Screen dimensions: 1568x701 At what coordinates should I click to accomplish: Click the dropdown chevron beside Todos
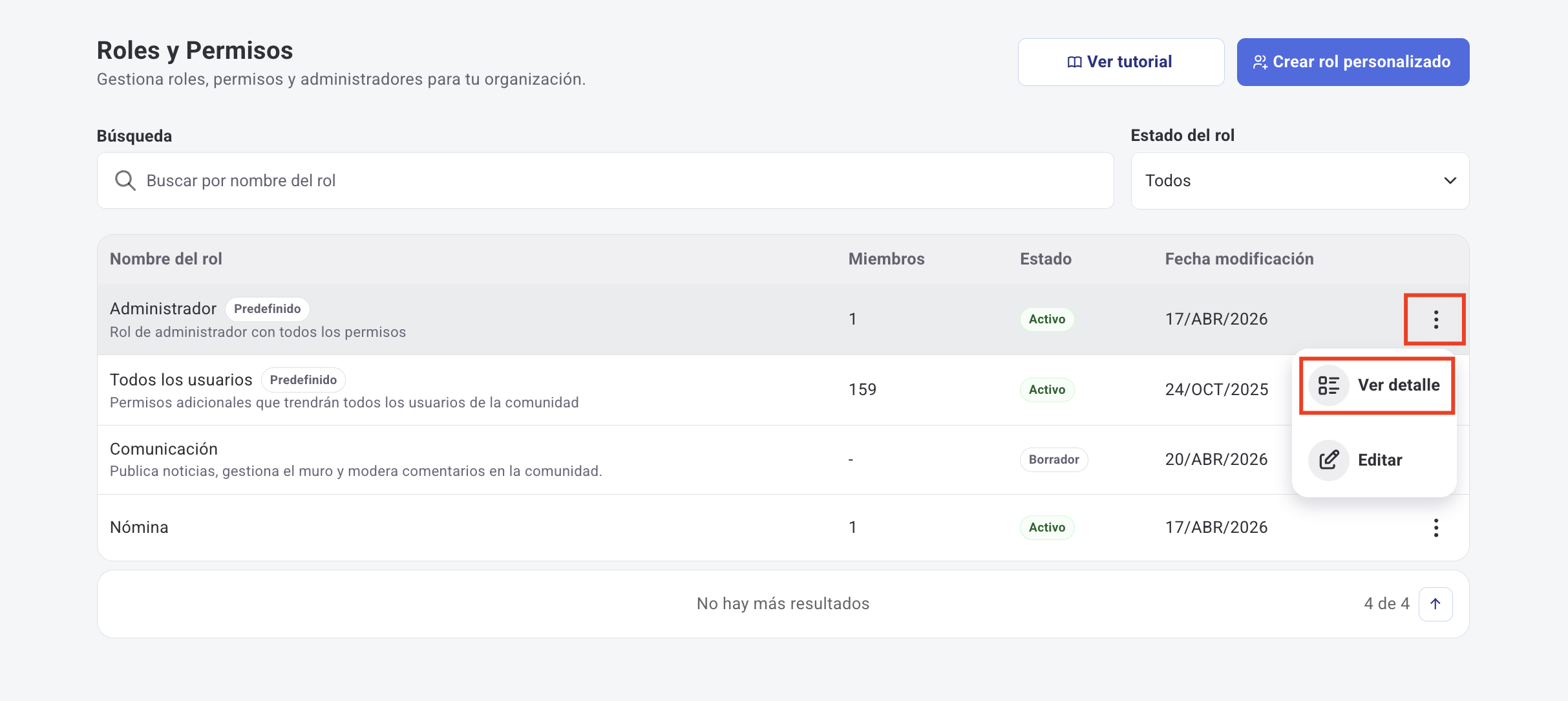[1450, 180]
